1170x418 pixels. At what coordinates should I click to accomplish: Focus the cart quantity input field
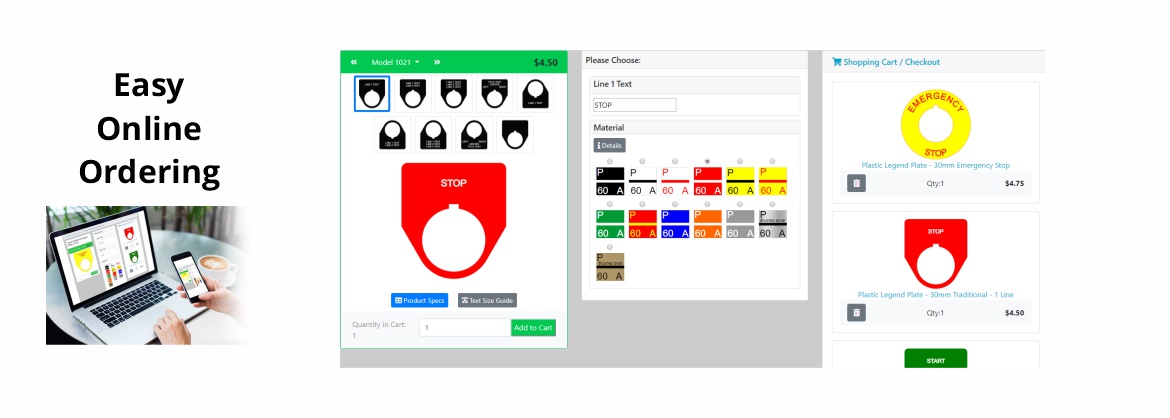point(464,328)
